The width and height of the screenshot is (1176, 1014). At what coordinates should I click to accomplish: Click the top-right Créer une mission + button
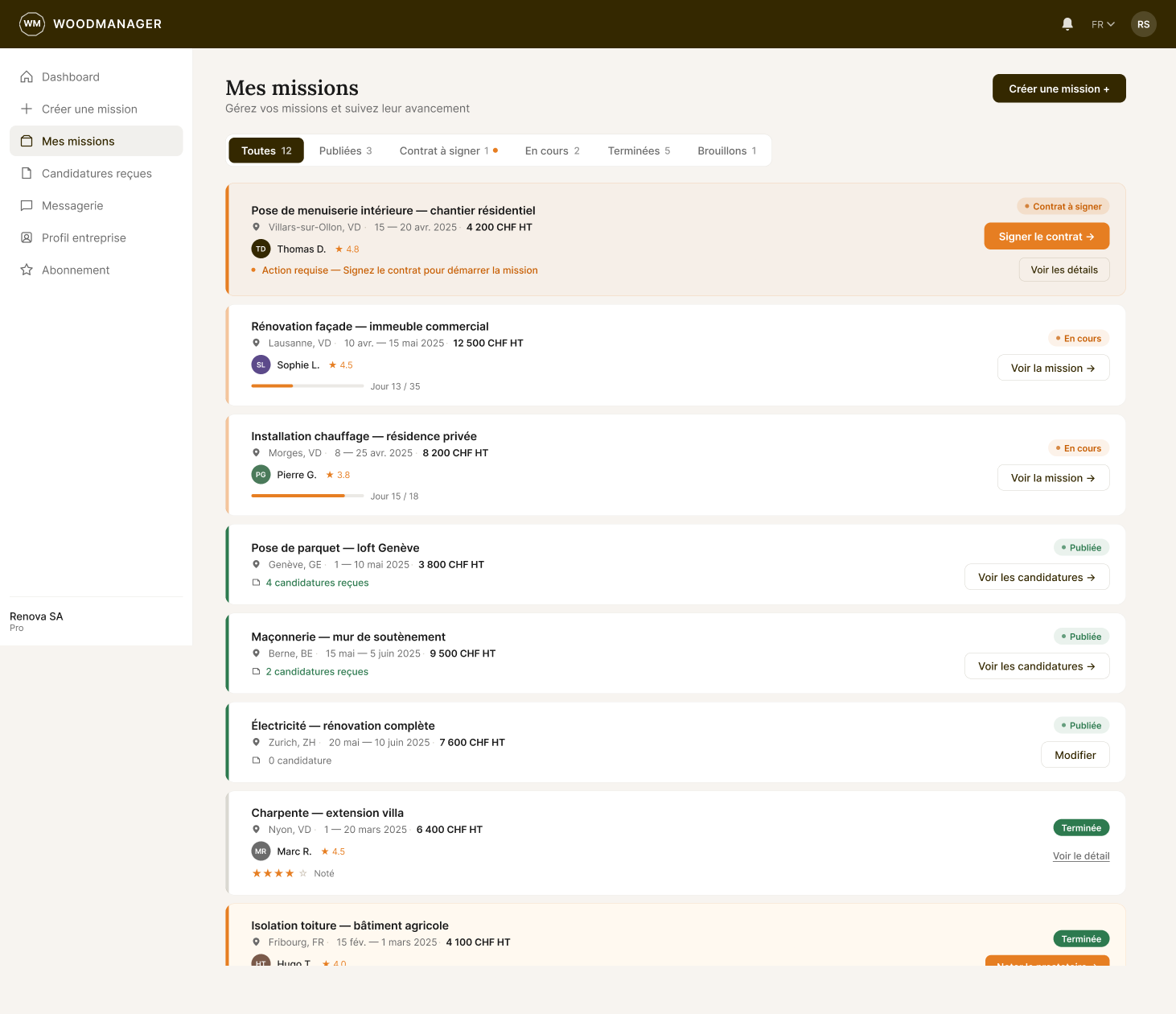[1059, 89]
